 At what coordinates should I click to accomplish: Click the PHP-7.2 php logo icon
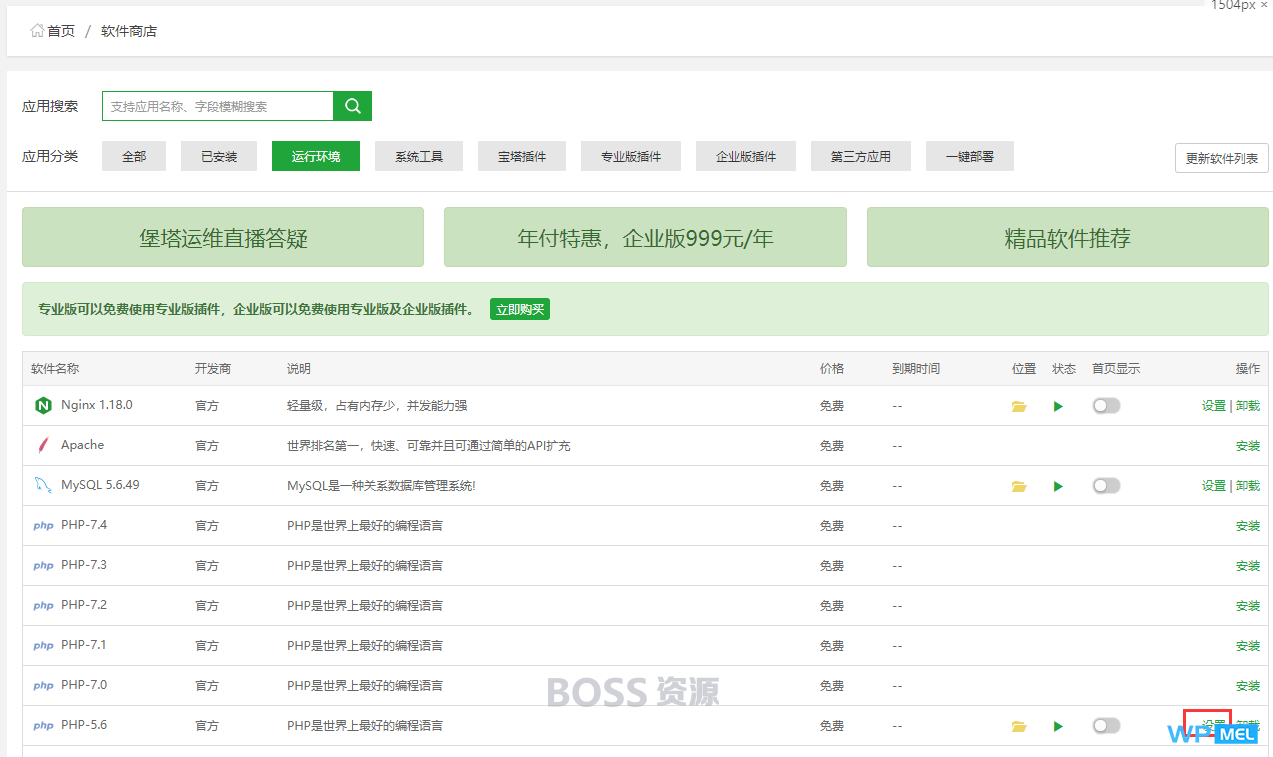(43, 606)
